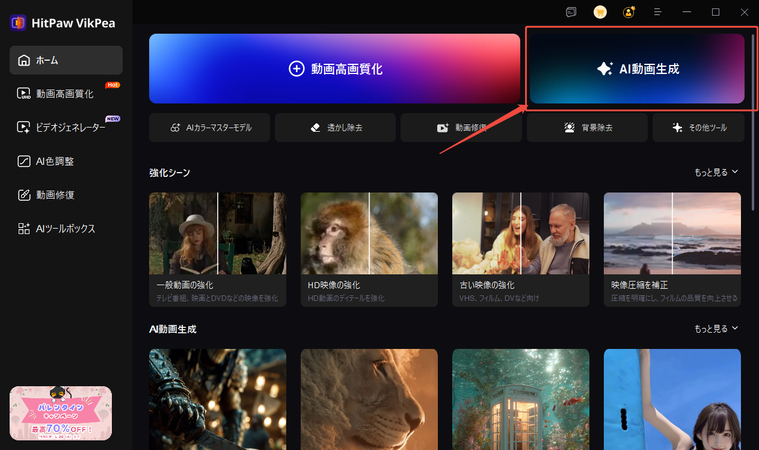759x450 pixels.
Task: Select the 映像圧縮を補正 card
Action: (x=672, y=249)
